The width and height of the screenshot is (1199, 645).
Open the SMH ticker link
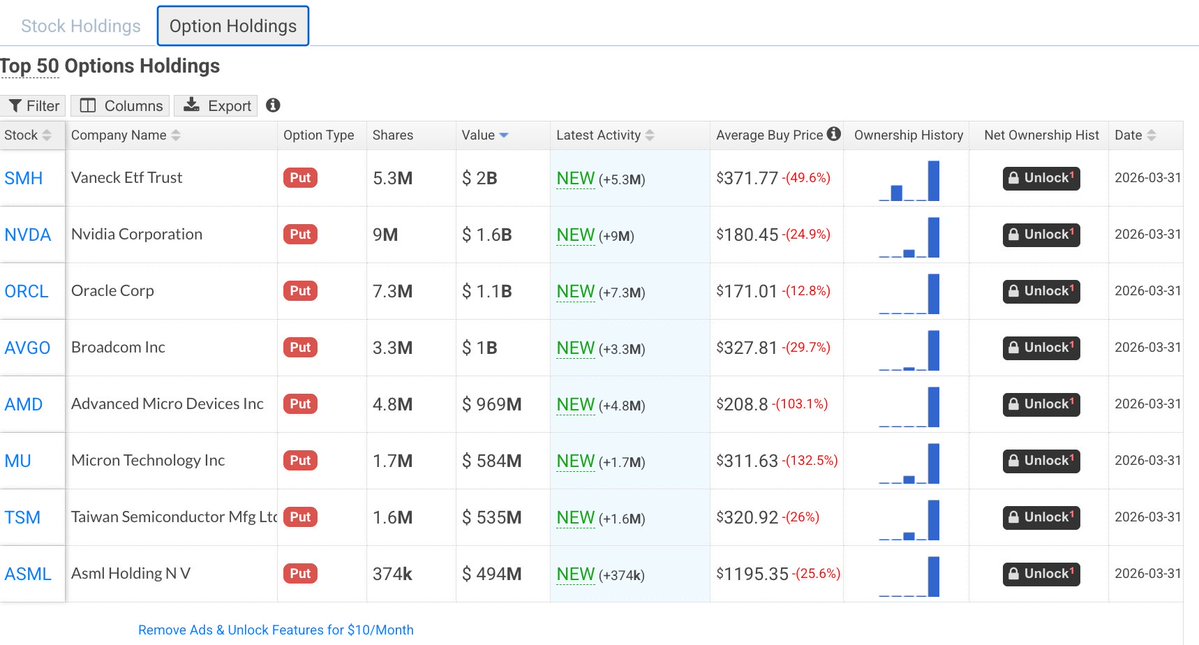24,178
